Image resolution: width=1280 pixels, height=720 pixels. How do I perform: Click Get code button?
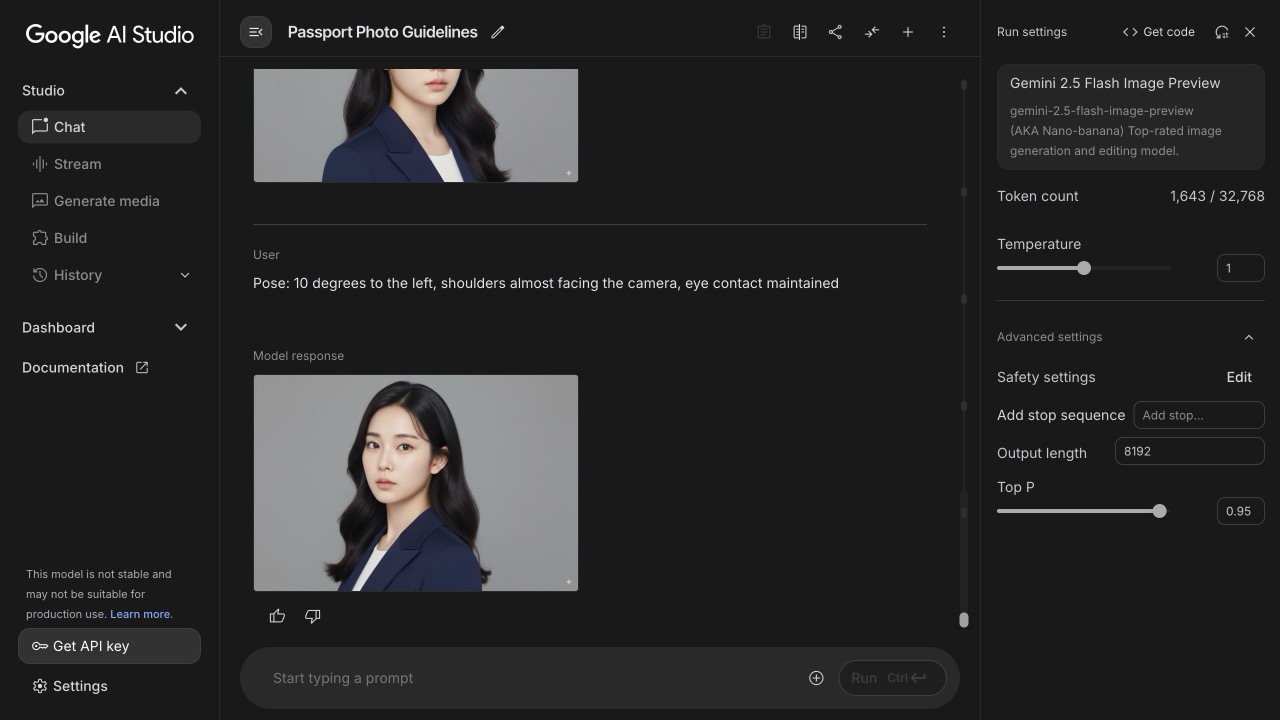[1159, 32]
